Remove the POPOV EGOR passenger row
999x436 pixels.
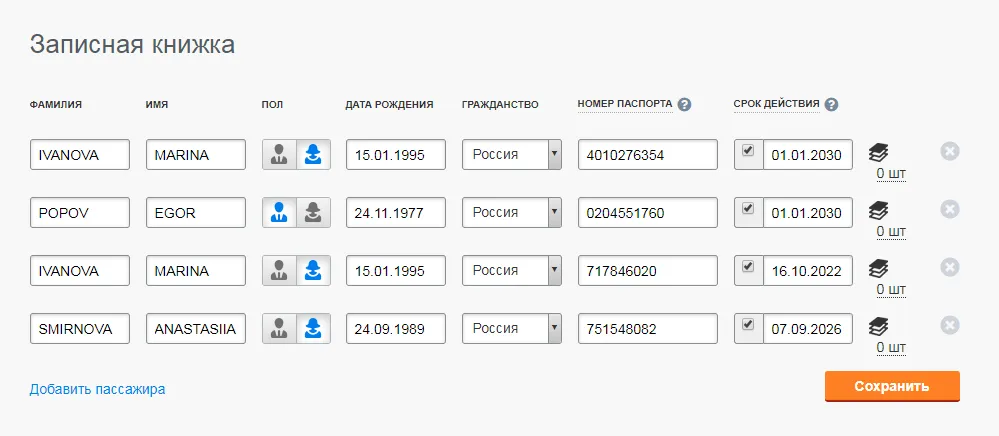click(x=950, y=209)
